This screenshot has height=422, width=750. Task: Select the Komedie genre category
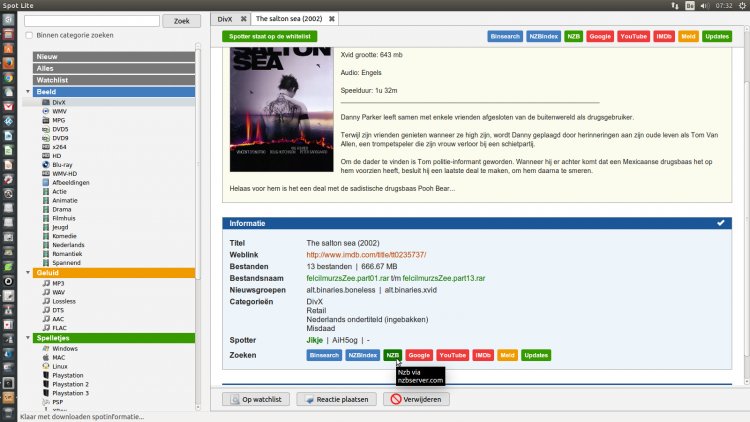[59, 236]
